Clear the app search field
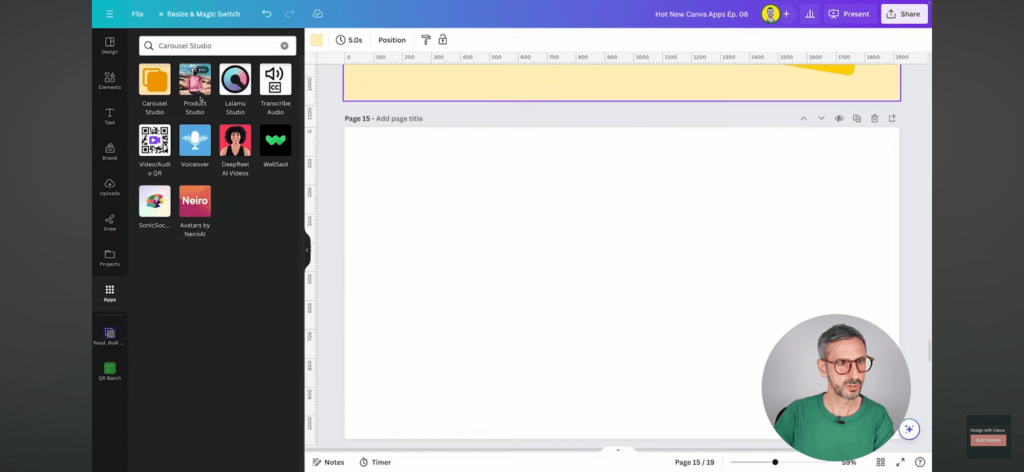Screen dimensions: 1024x472 tap(284, 46)
